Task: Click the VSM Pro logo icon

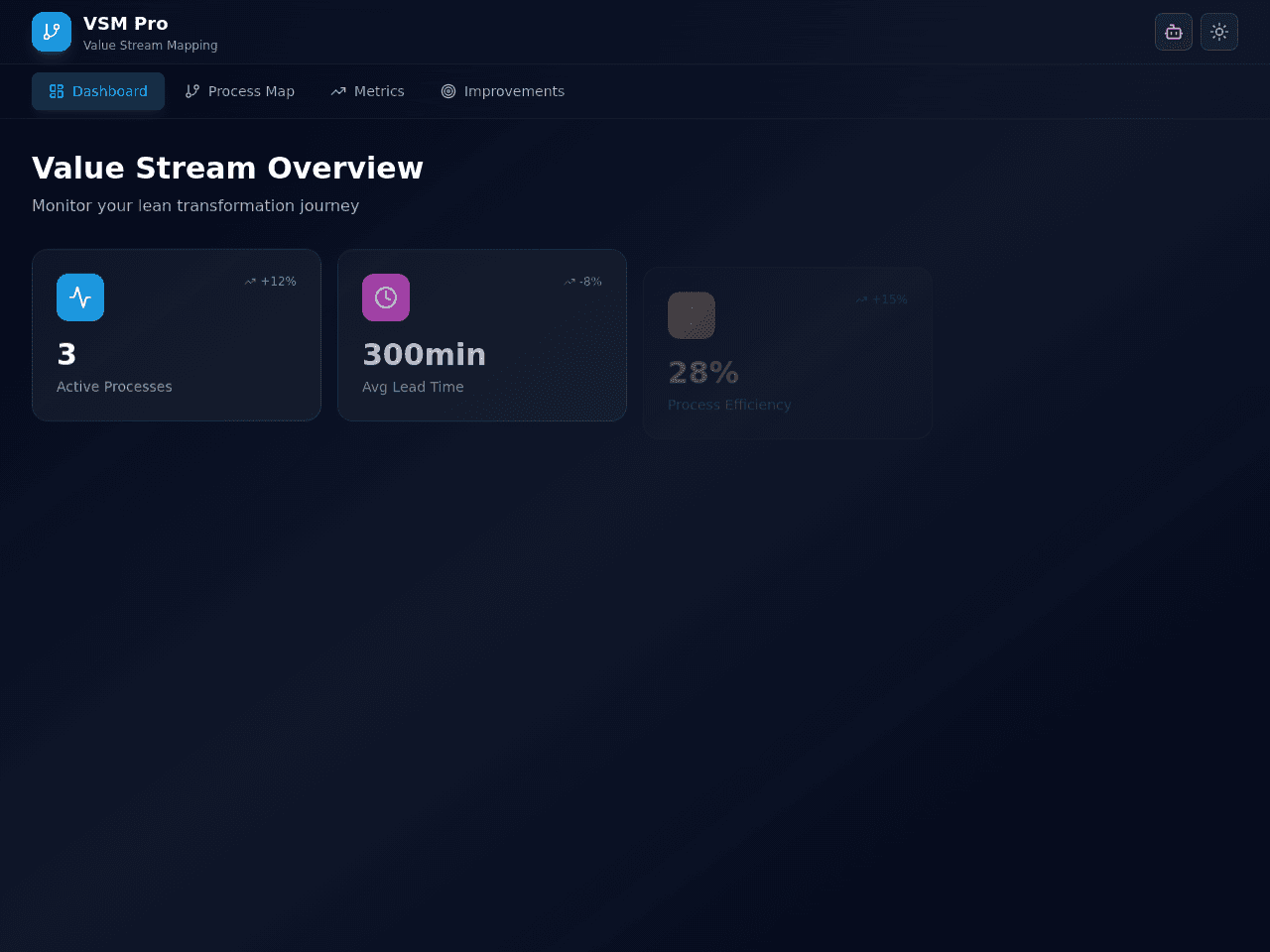Action: tap(52, 32)
